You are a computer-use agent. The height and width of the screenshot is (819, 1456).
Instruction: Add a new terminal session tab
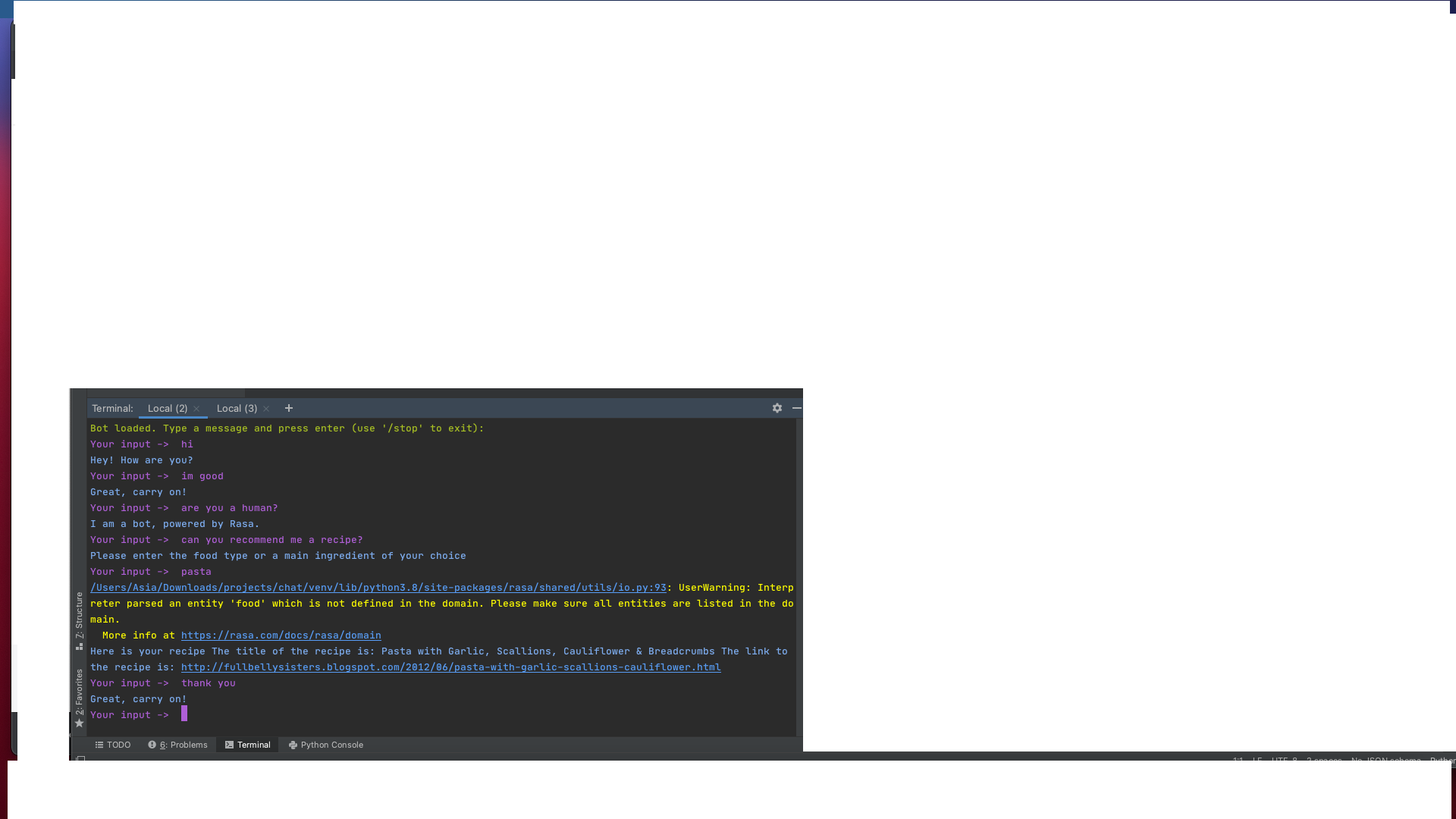pos(289,408)
